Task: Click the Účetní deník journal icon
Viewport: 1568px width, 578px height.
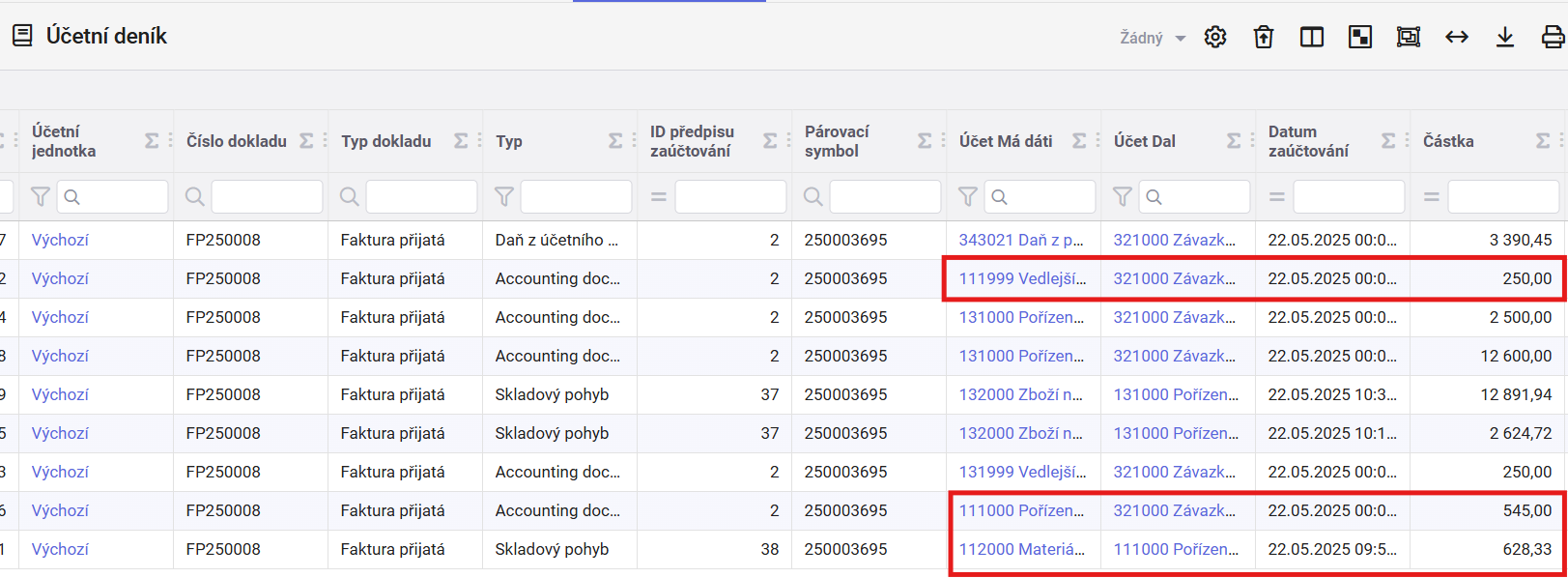Action: click(22, 36)
